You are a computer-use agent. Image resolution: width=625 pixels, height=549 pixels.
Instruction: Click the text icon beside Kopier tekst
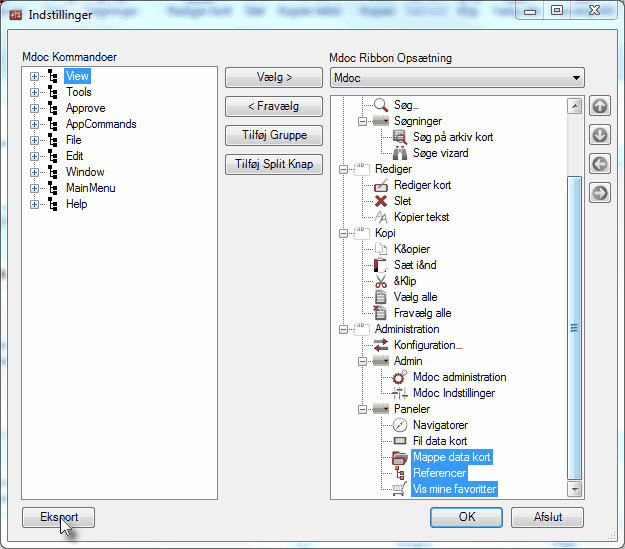[x=381, y=217]
